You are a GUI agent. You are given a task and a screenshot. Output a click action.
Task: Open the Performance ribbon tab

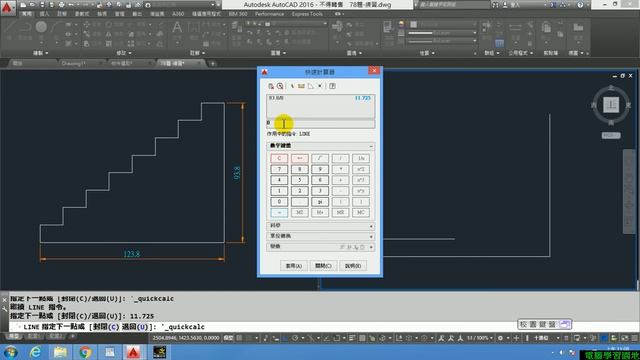point(269,14)
